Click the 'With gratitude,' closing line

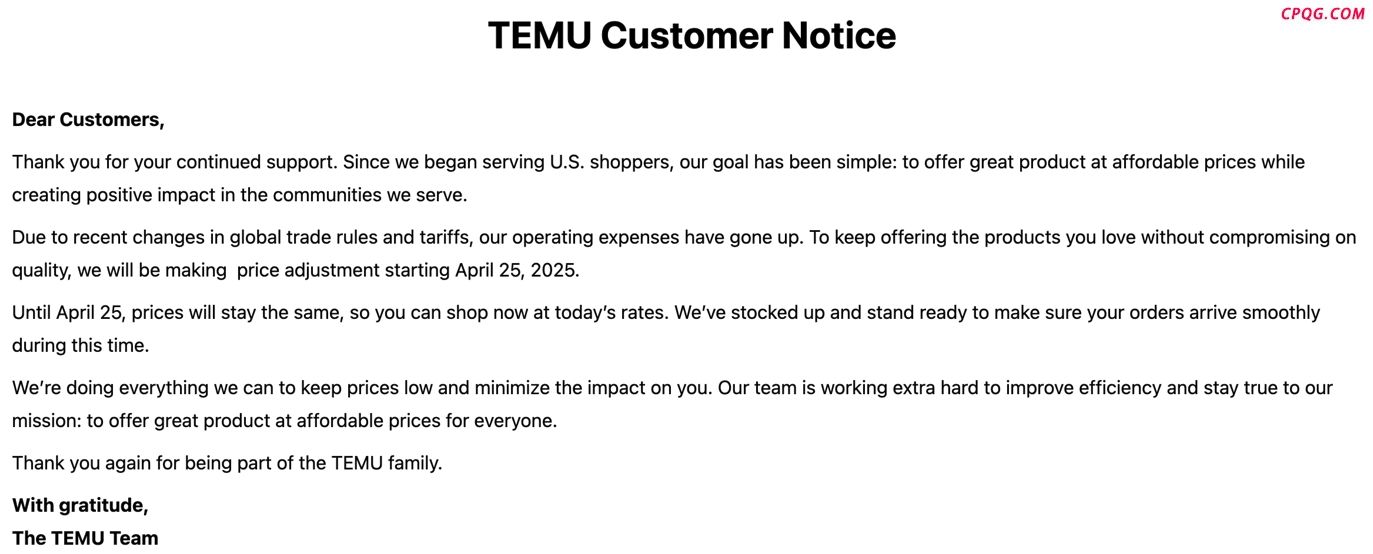pos(80,505)
